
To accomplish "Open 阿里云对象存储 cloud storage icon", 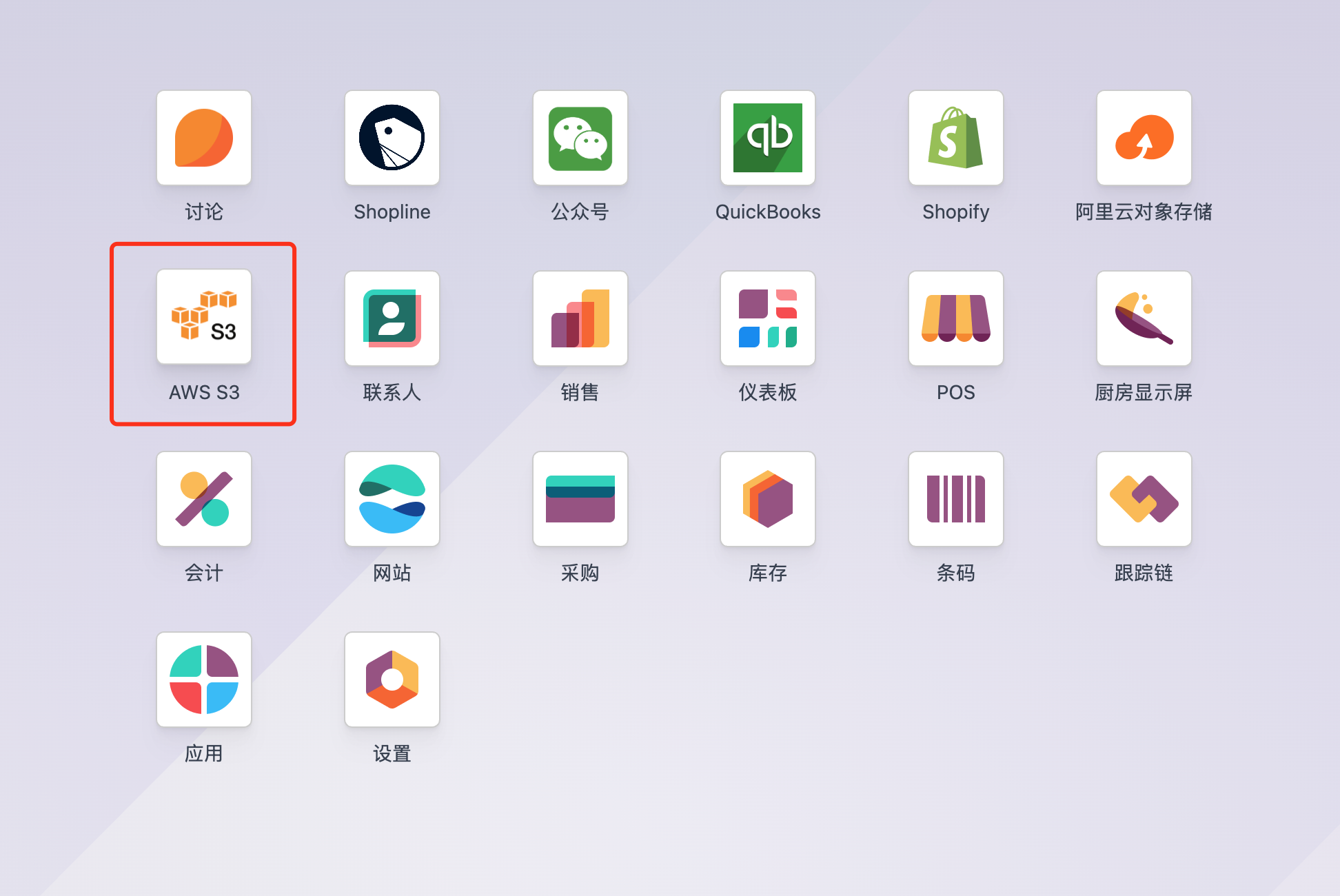I will point(1144,138).
